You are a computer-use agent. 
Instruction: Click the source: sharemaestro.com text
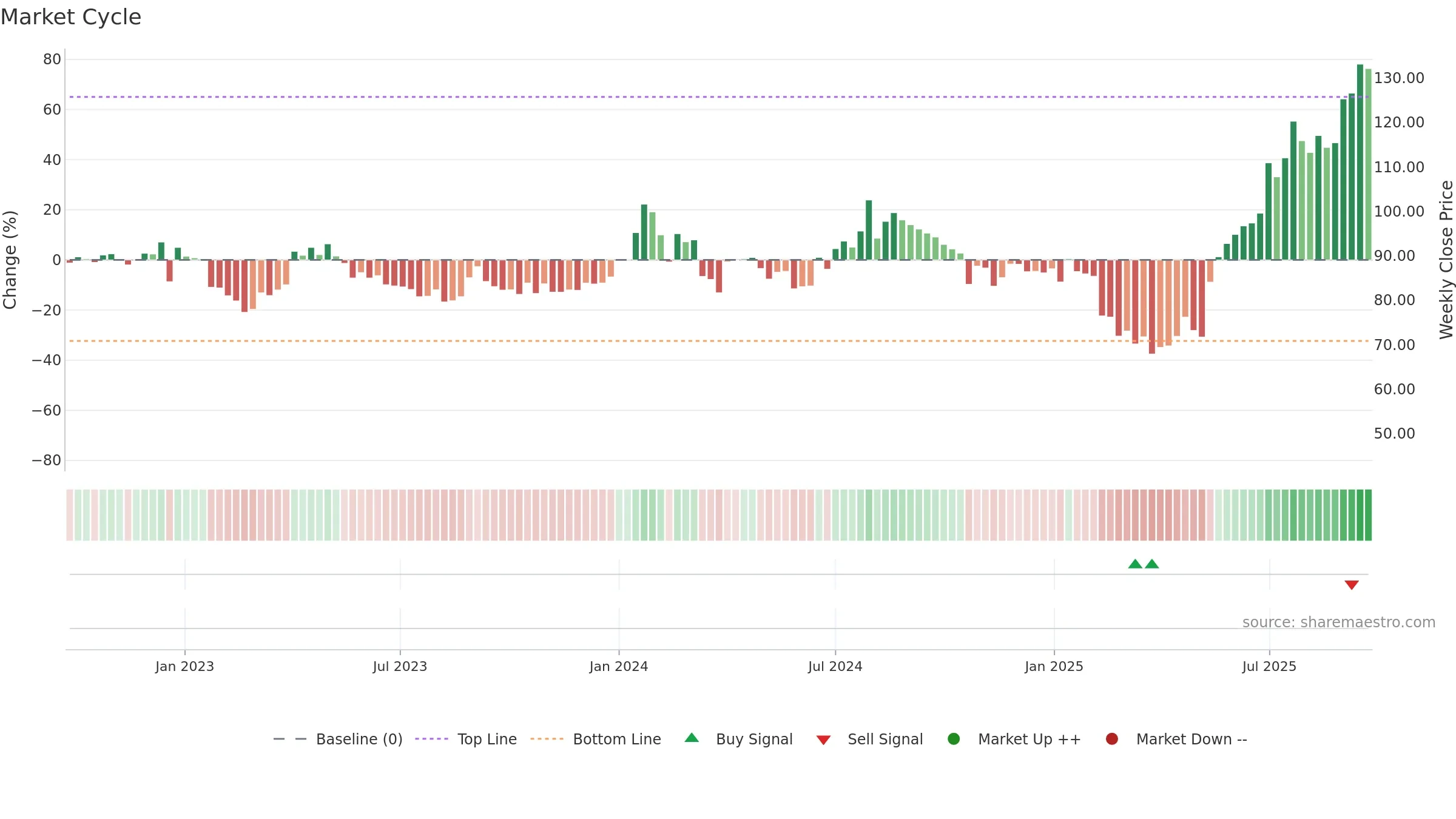click(1339, 622)
